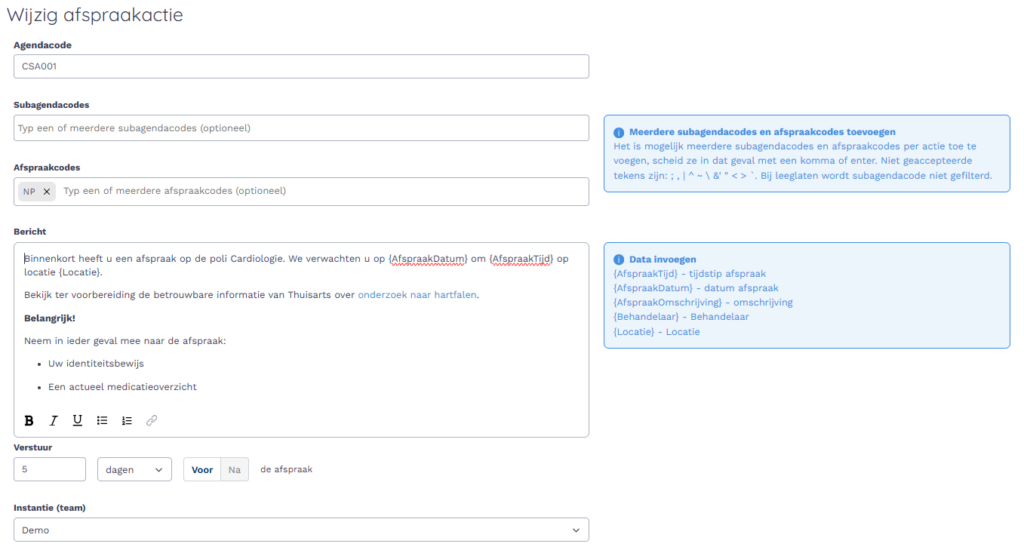This screenshot has width=1024, height=553.
Task: Click info icon beside Data invoegen
Action: (619, 259)
